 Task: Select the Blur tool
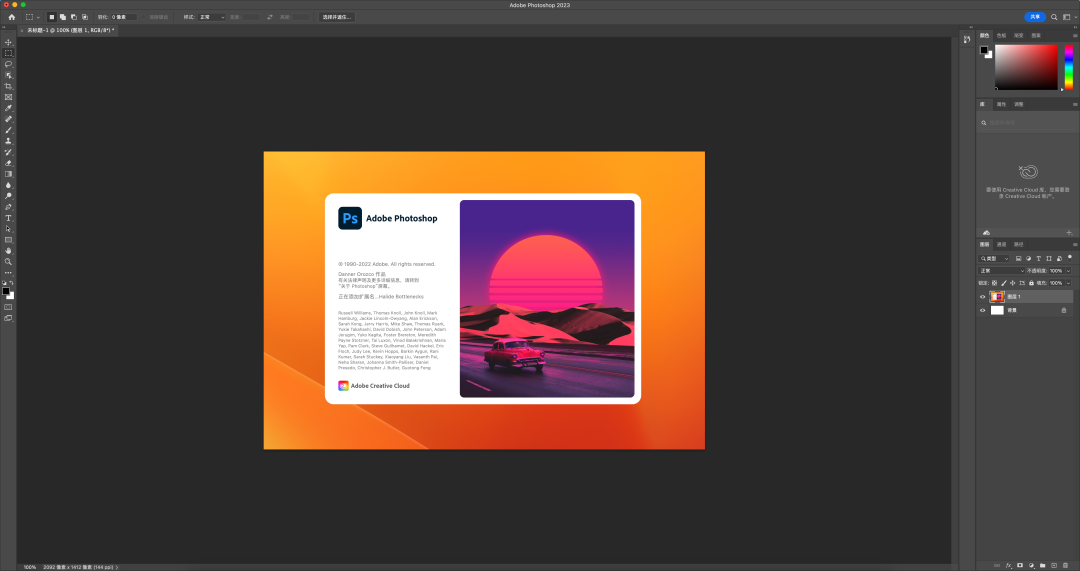tap(8, 185)
